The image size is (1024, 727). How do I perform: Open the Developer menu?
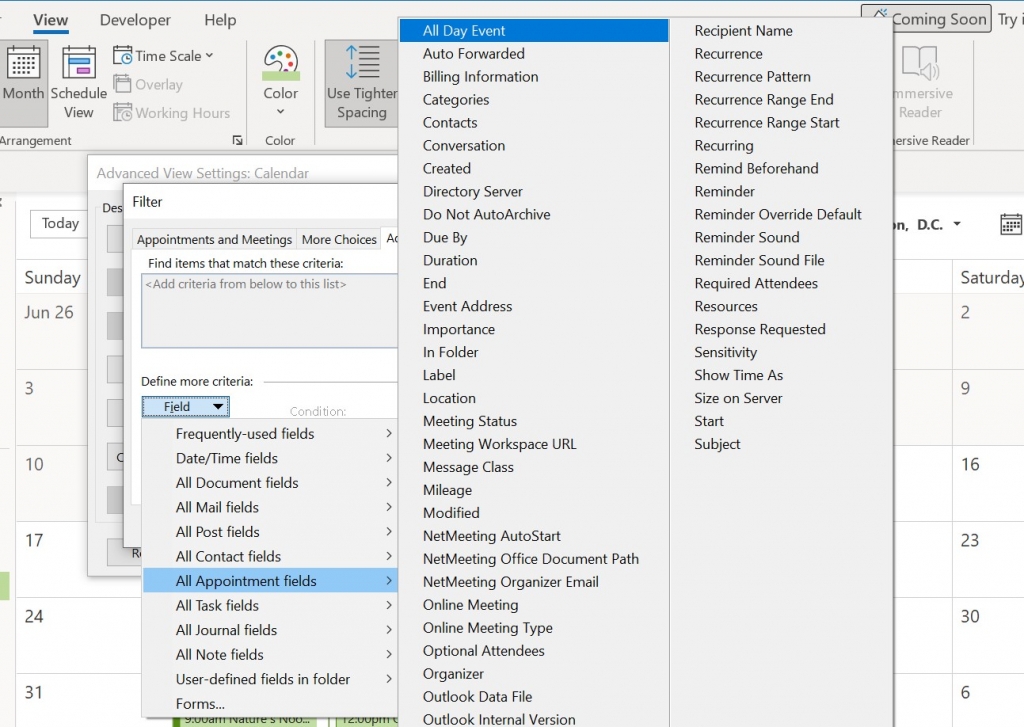coord(135,19)
